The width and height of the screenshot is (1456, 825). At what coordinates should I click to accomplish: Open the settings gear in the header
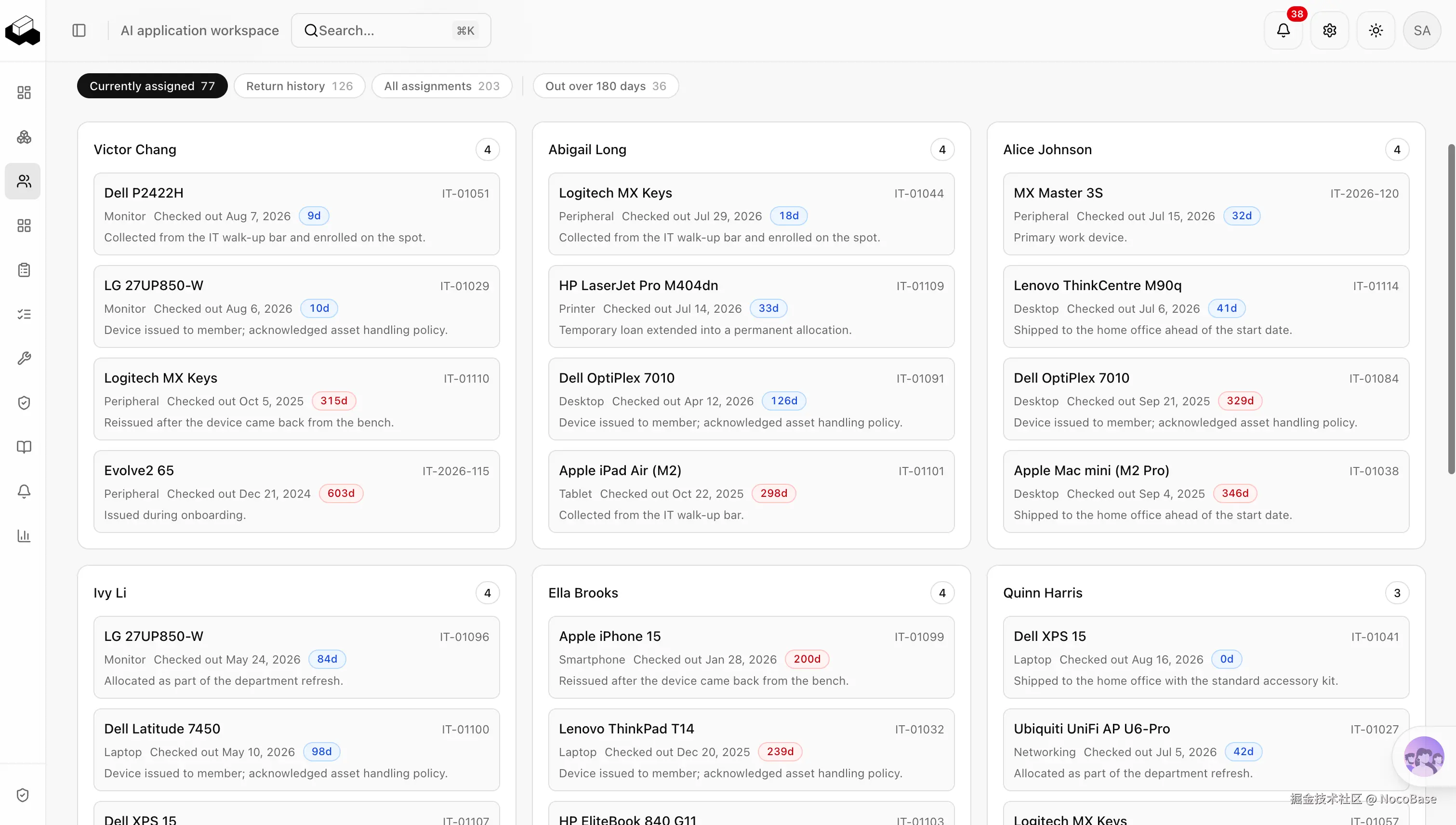1330,30
